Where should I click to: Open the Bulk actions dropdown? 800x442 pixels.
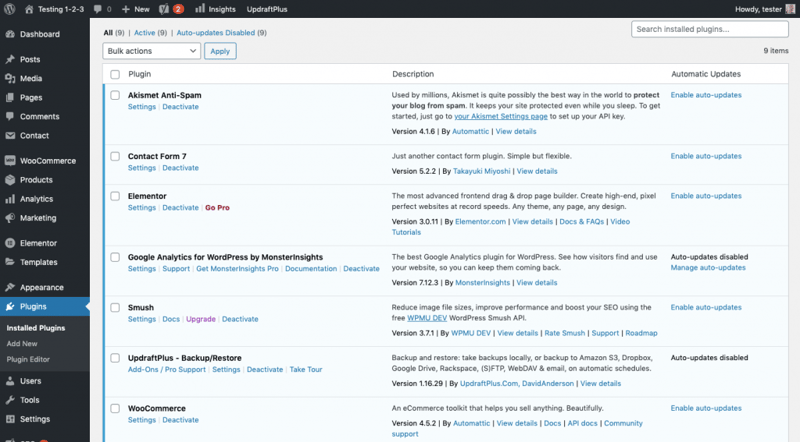[152, 51]
